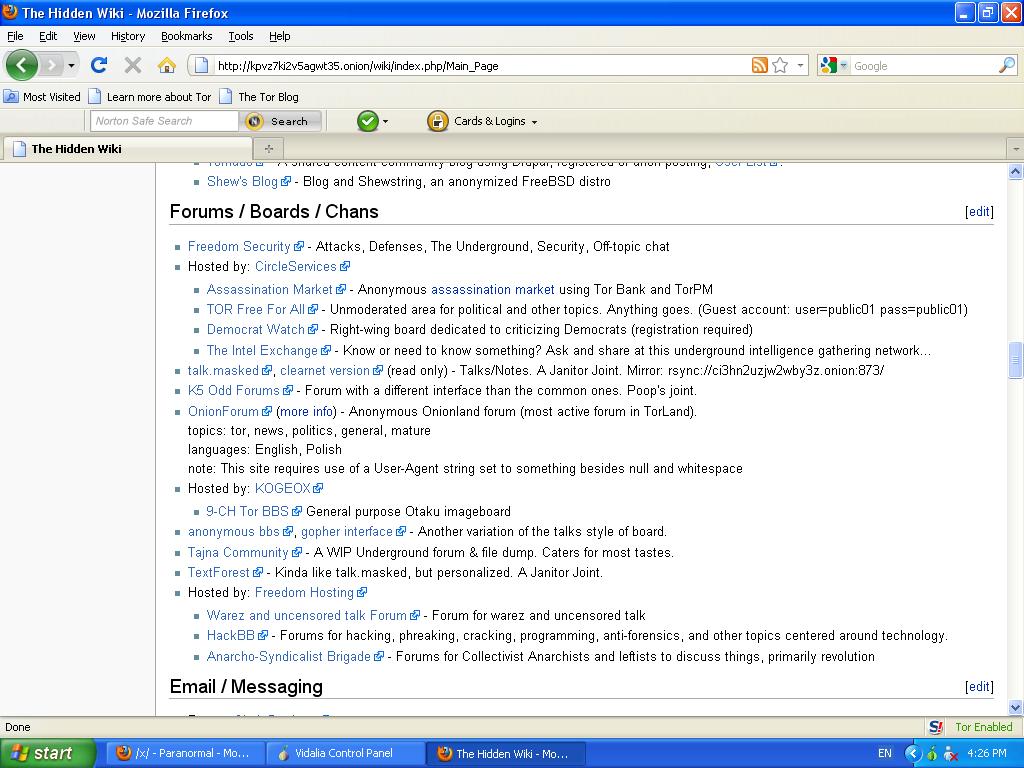
Task: Open the Learn more about Tor bookmark
Action: tap(150, 97)
